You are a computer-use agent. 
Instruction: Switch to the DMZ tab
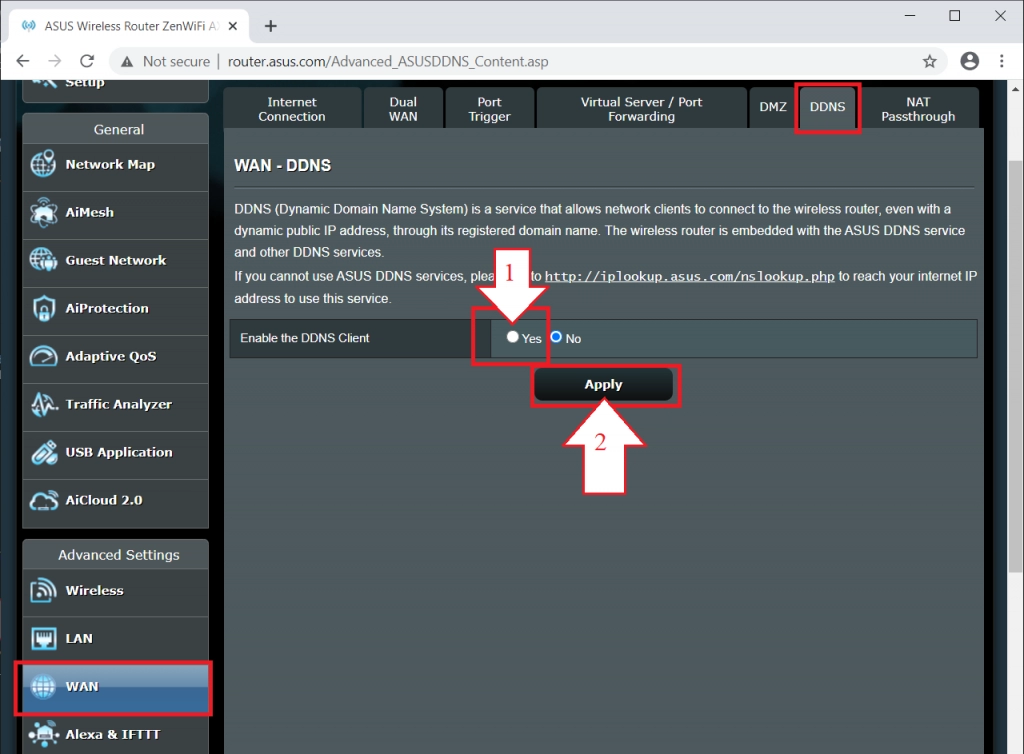pyautogui.click(x=772, y=107)
